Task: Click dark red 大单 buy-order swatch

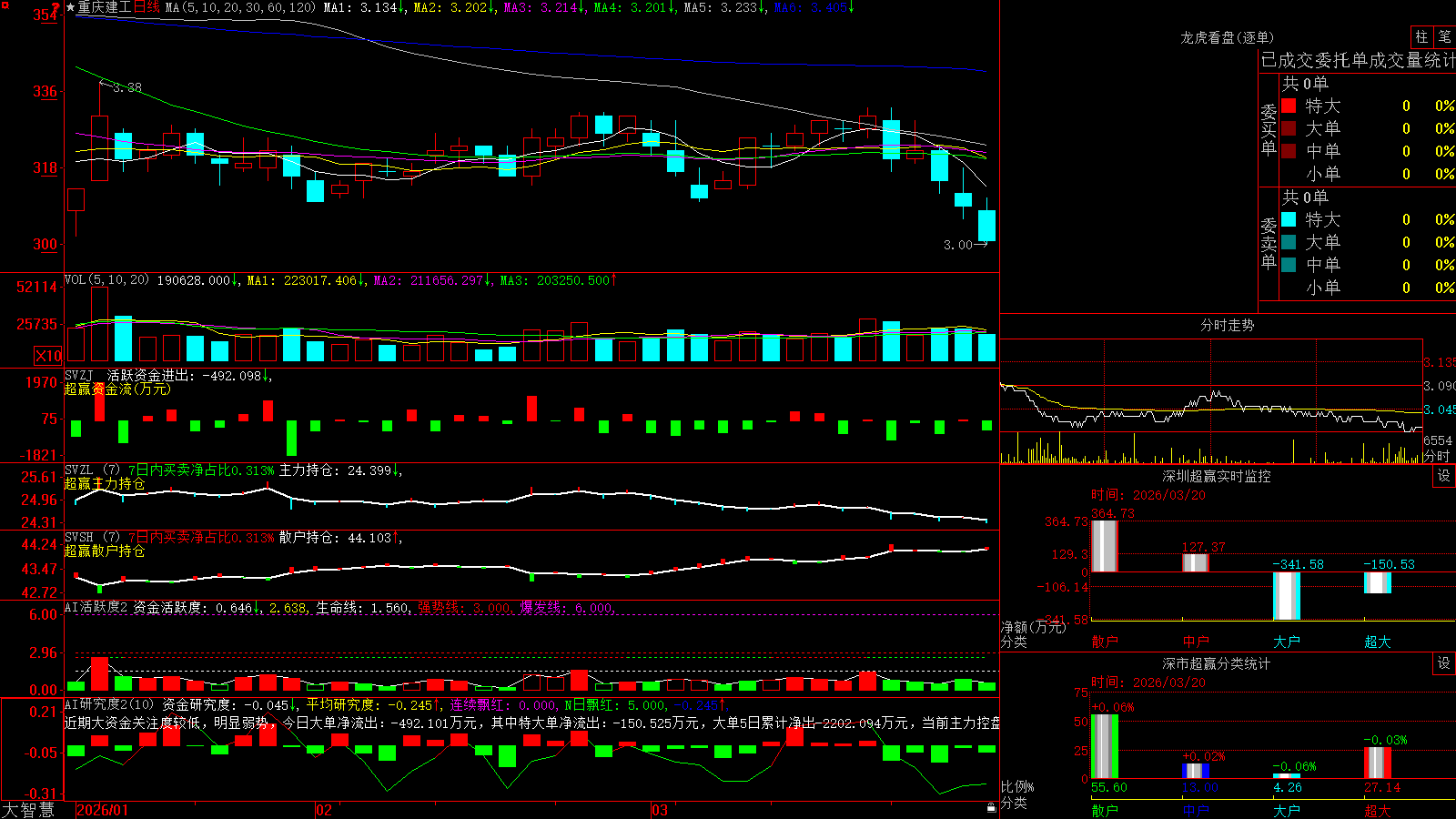Action: coord(1289,128)
